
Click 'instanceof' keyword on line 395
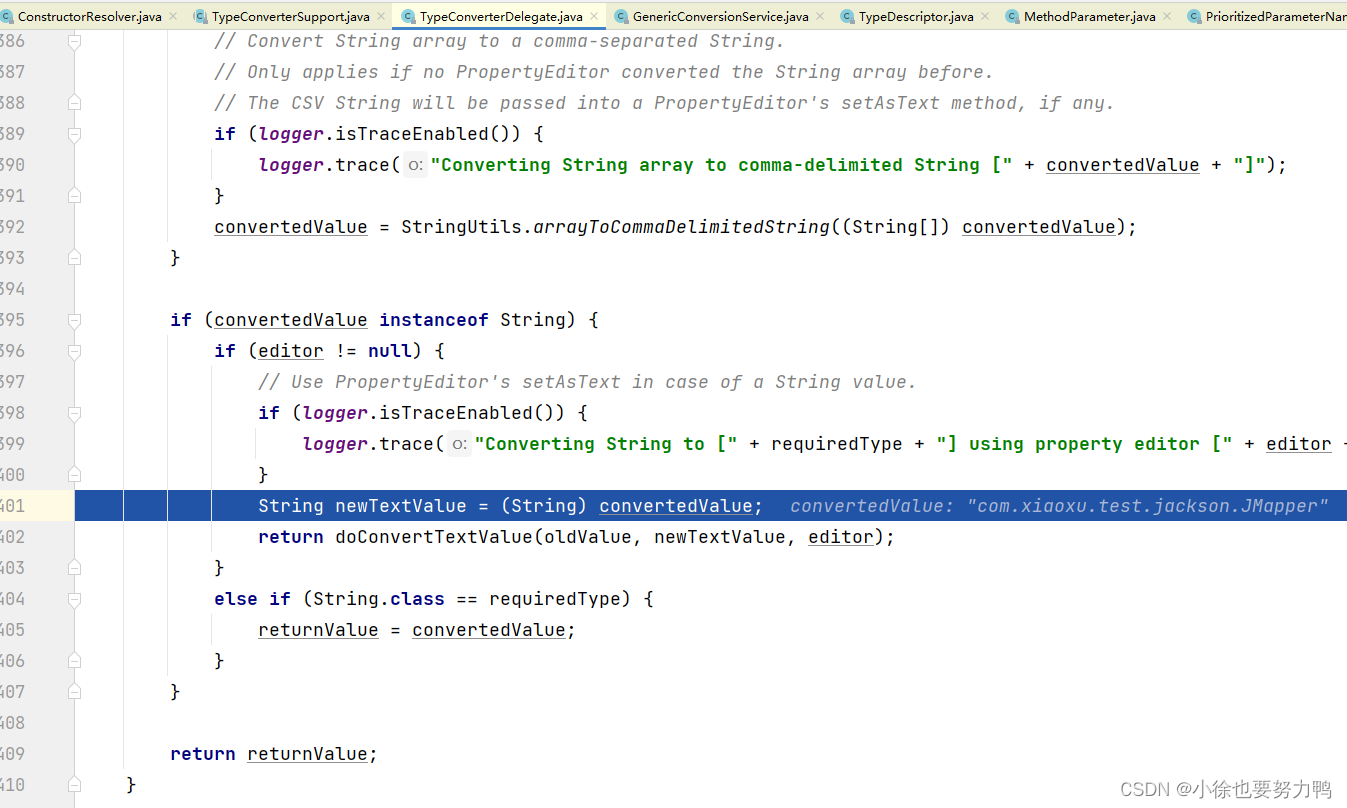pos(434,320)
